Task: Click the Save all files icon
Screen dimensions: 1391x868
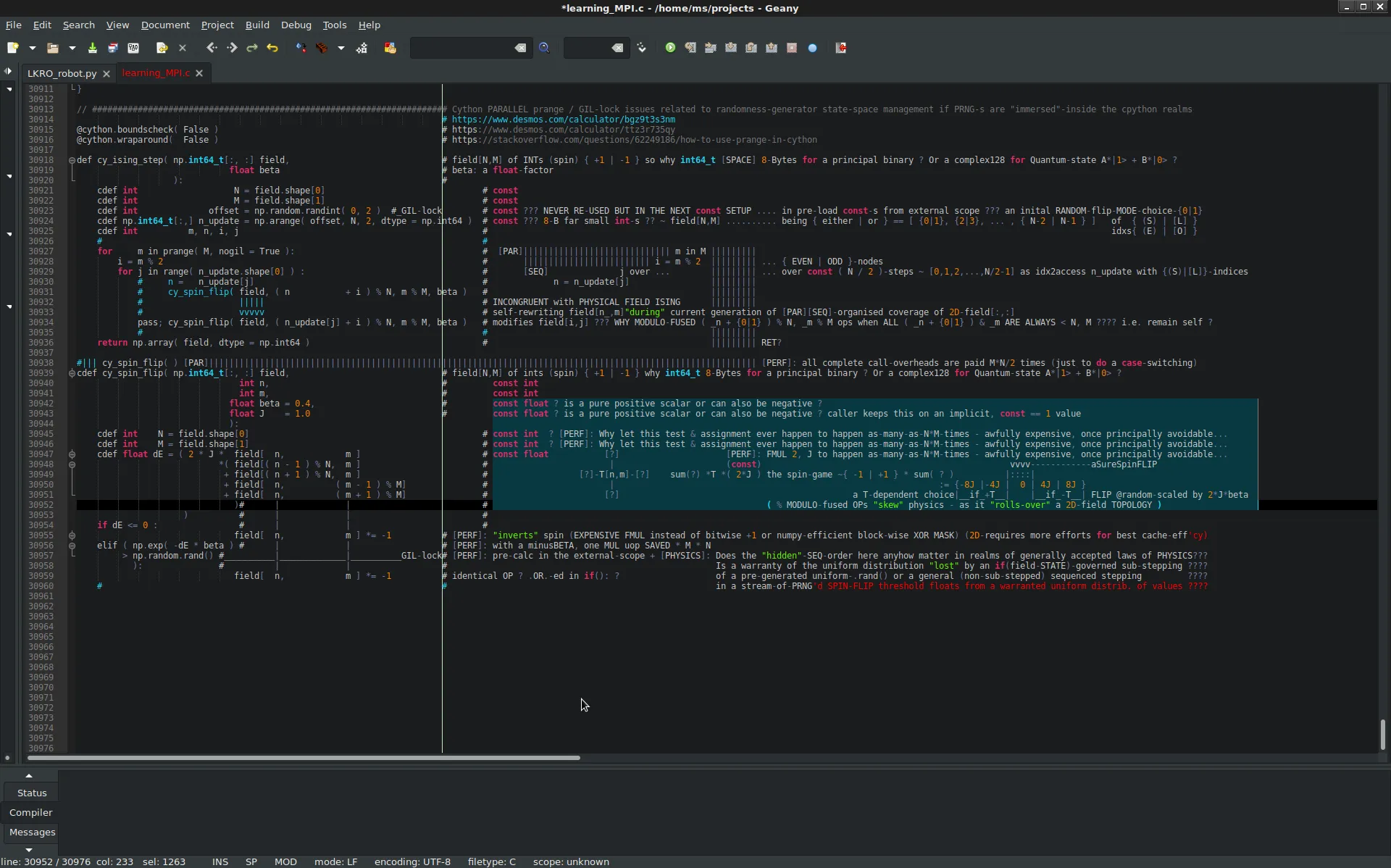Action: click(x=112, y=48)
